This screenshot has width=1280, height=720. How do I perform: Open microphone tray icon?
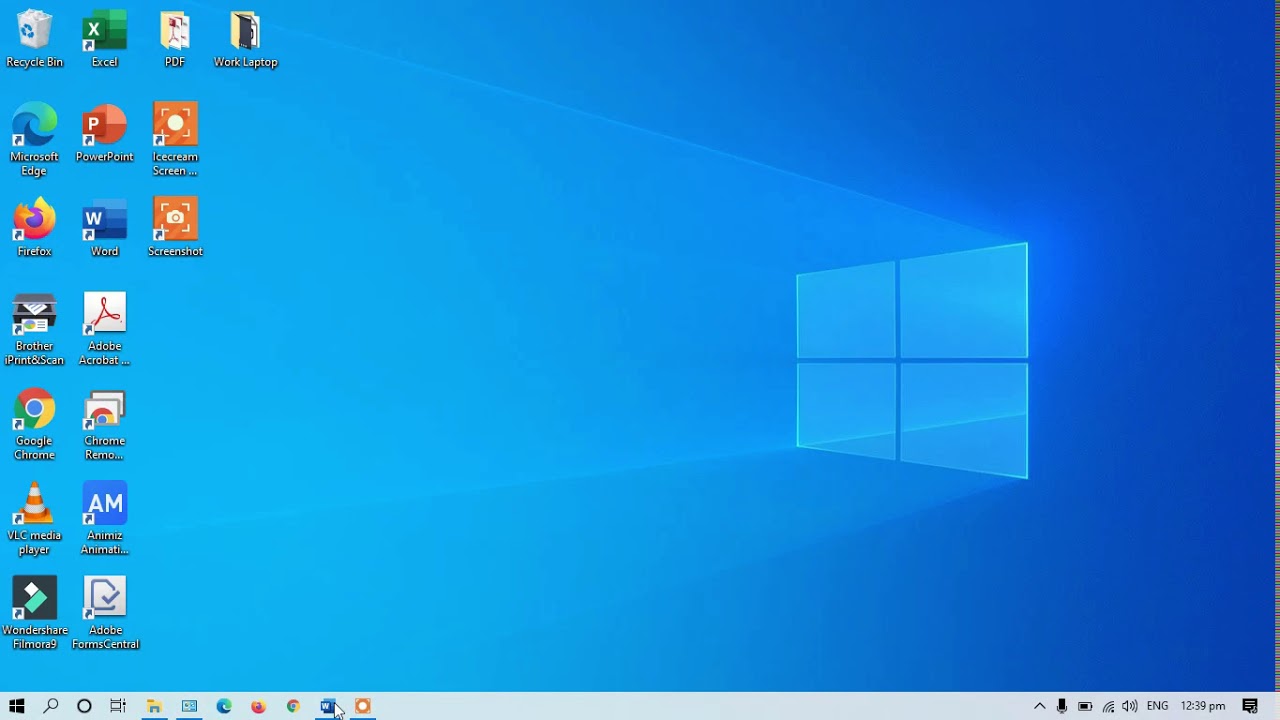[x=1062, y=706]
